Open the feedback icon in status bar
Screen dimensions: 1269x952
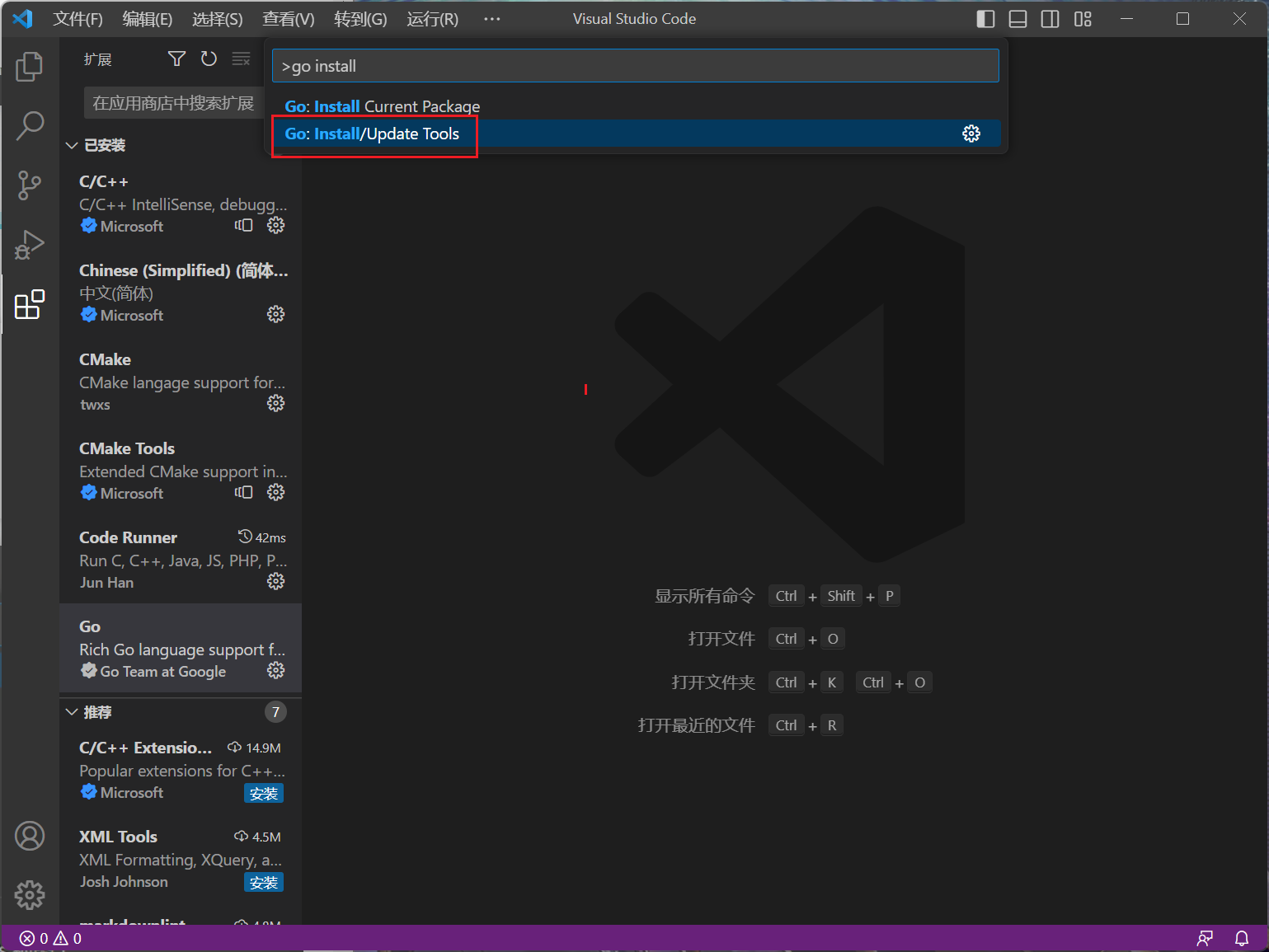tap(1205, 938)
